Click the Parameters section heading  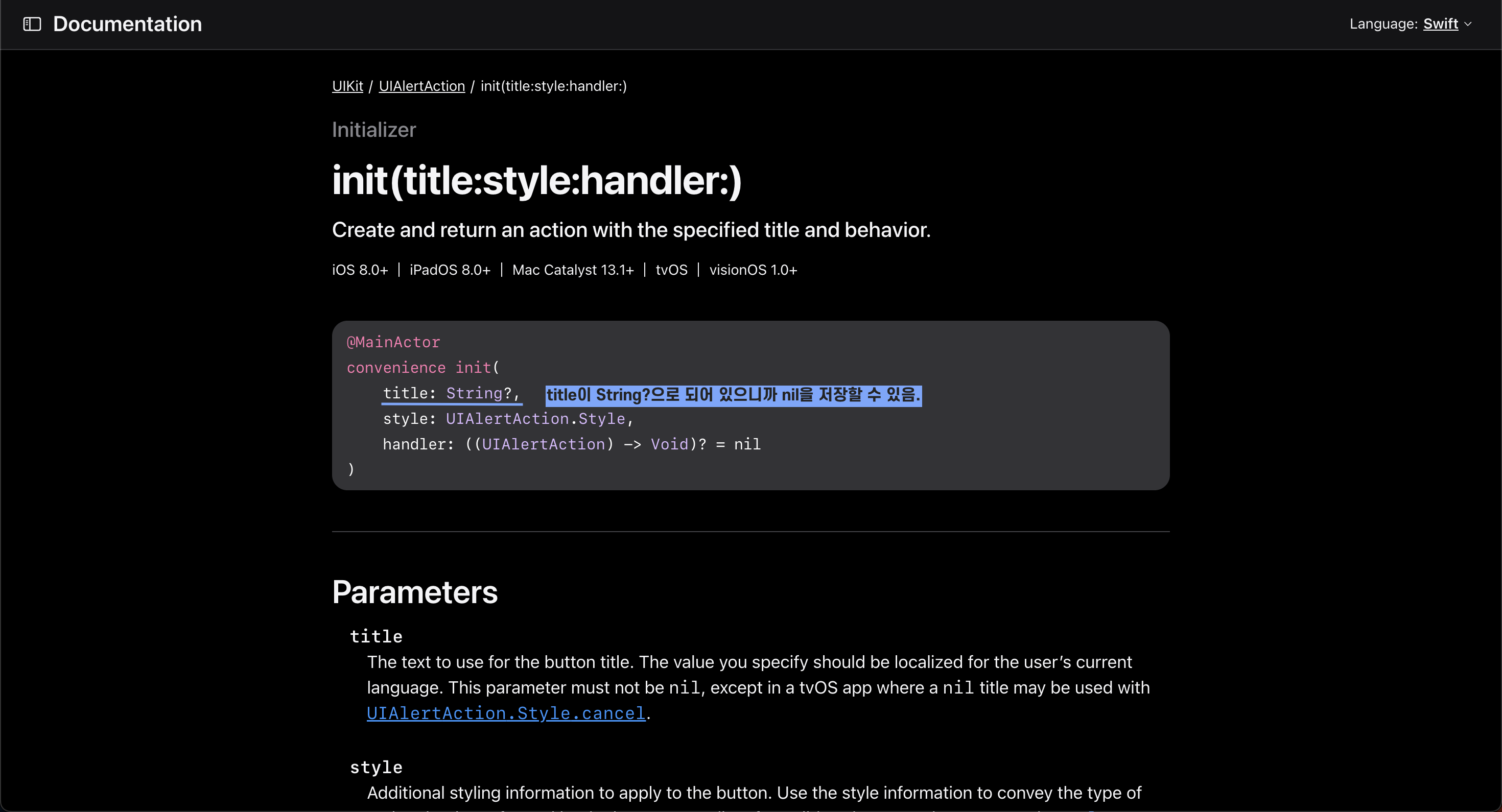pos(414,592)
